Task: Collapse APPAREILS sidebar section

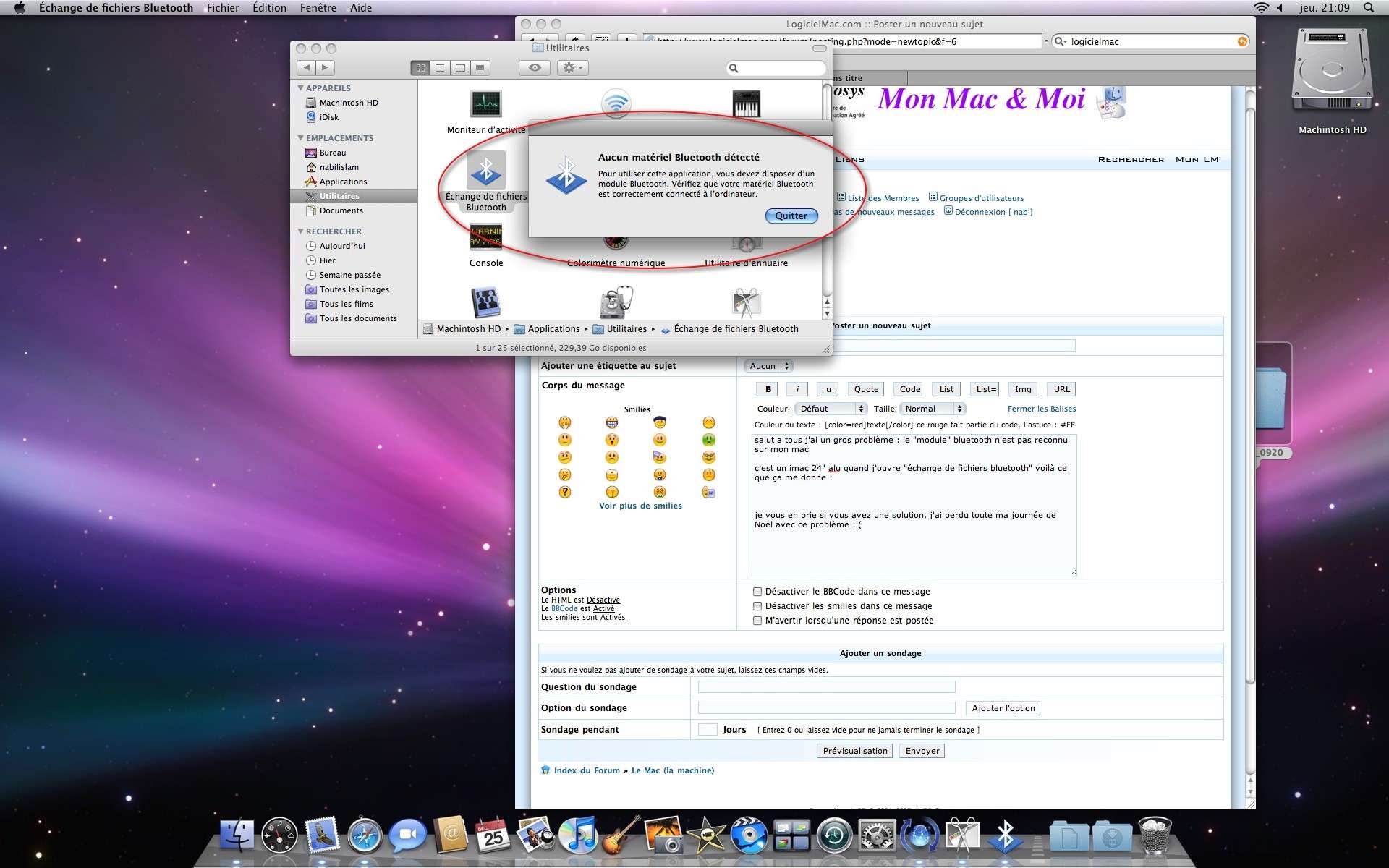Action: coord(300,88)
